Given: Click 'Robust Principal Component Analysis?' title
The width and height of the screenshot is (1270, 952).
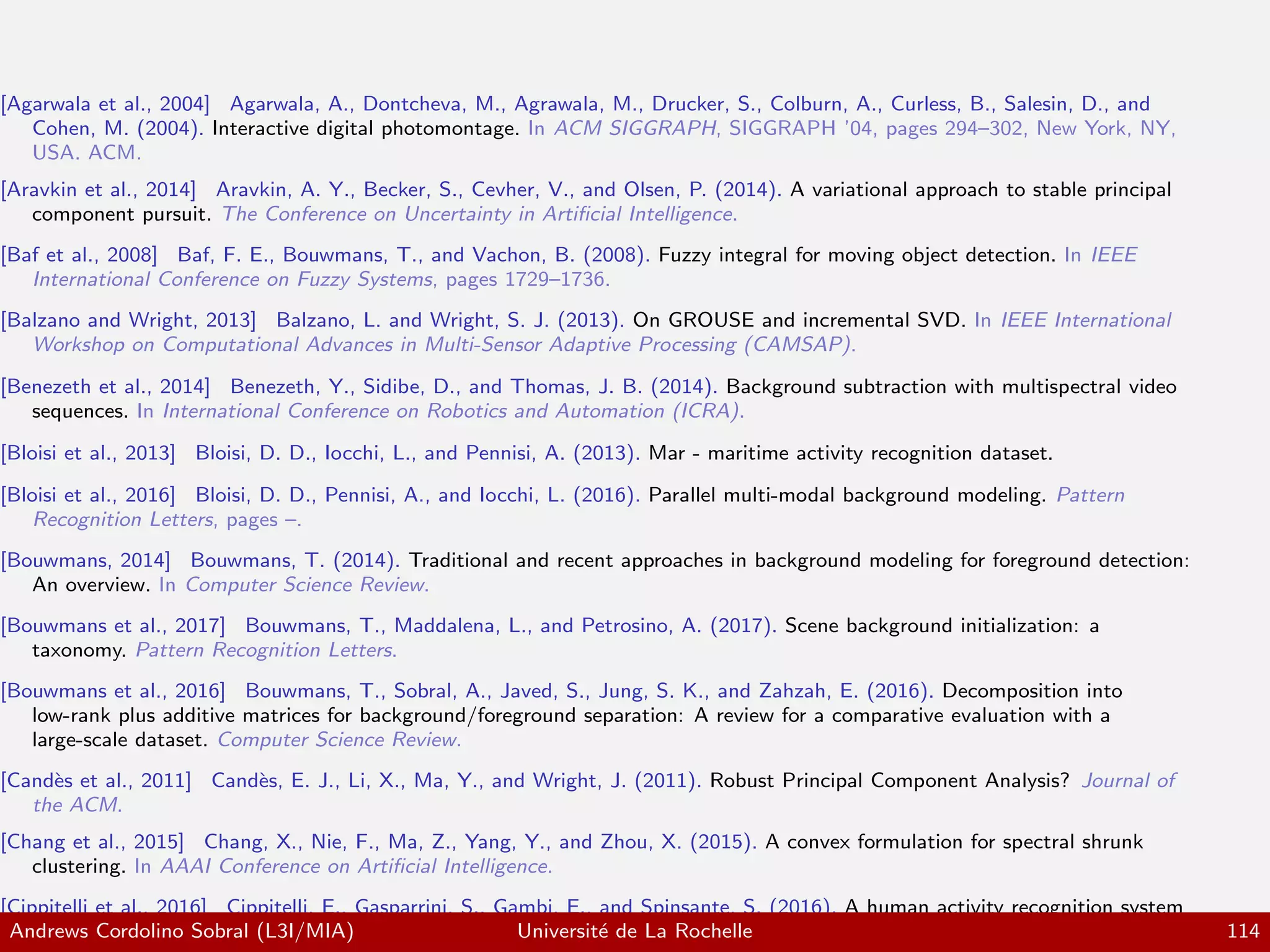Looking at the screenshot, I should pyautogui.click(x=890, y=781).
